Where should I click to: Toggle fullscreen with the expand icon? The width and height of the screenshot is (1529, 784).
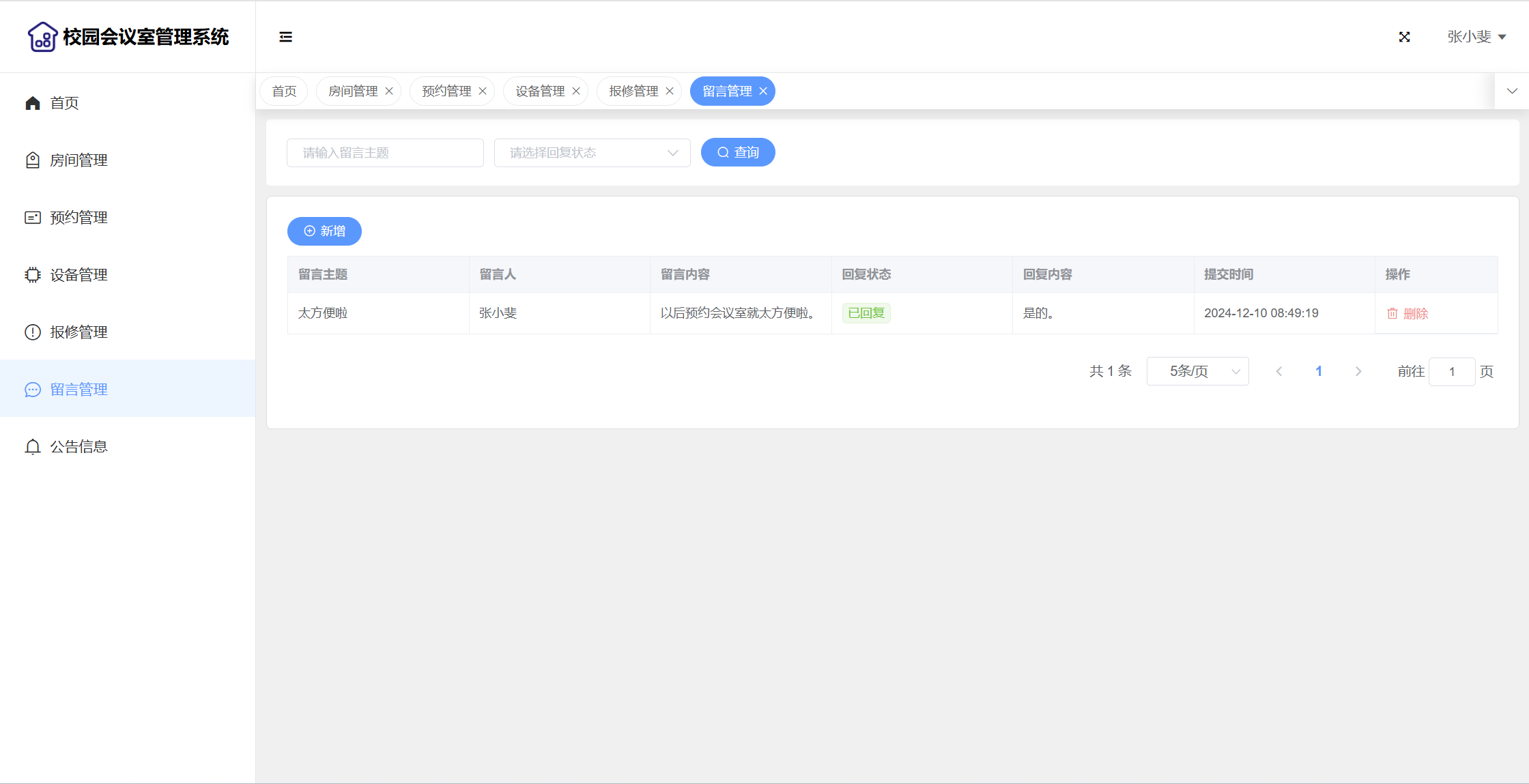click(1404, 37)
